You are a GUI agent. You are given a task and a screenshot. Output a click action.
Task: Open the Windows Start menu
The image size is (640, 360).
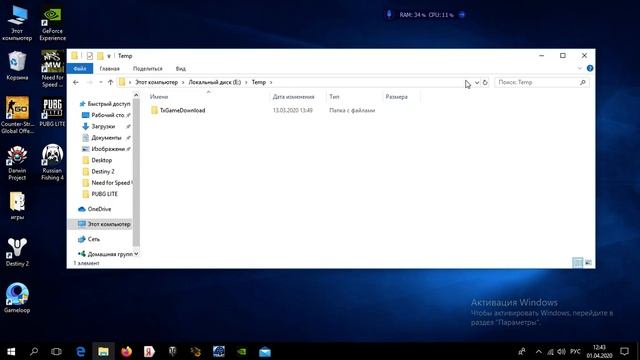(11, 351)
